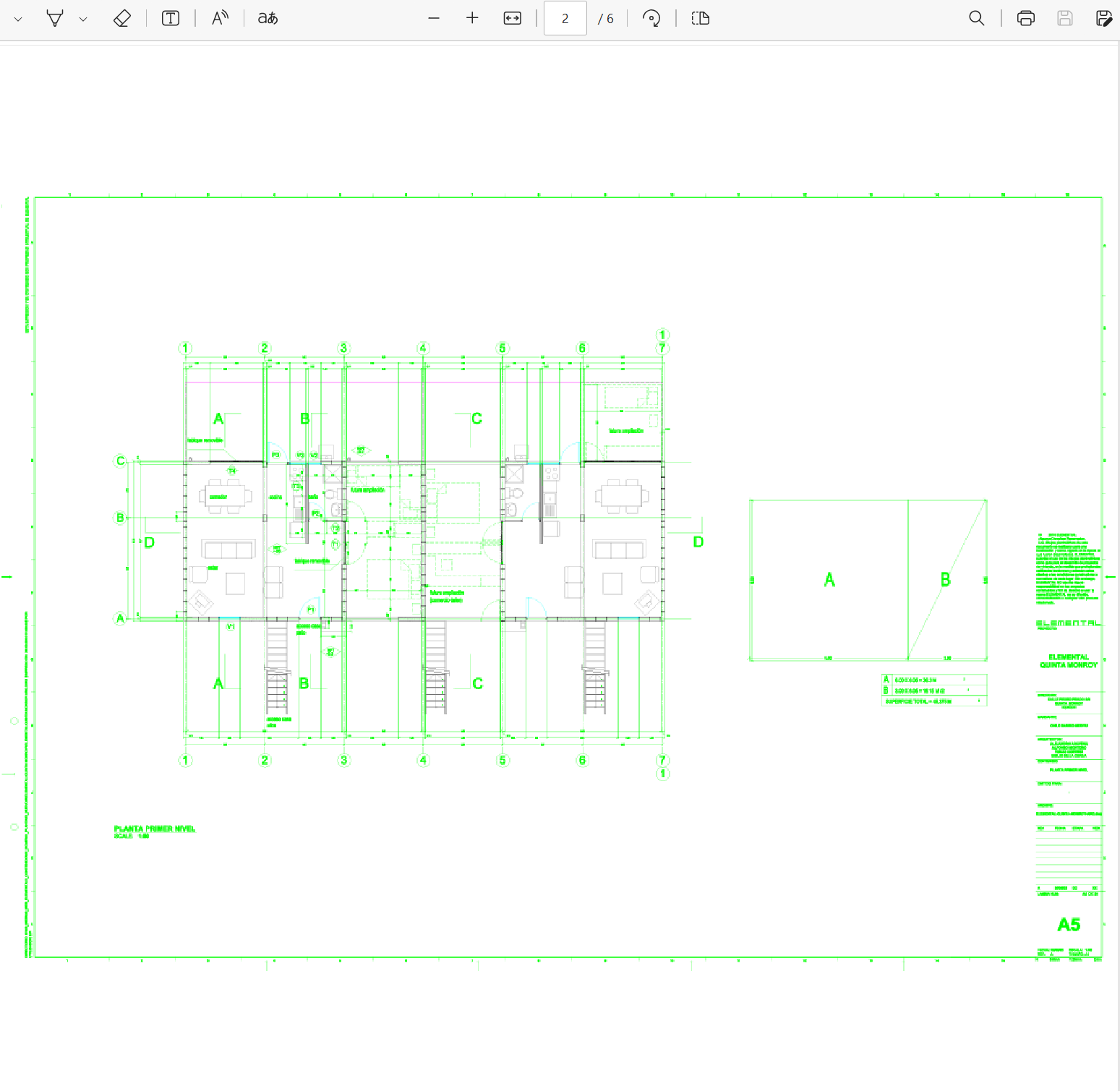Open the Translate option
Image resolution: width=1120 pixels, height=1091 pixels.
(x=268, y=18)
